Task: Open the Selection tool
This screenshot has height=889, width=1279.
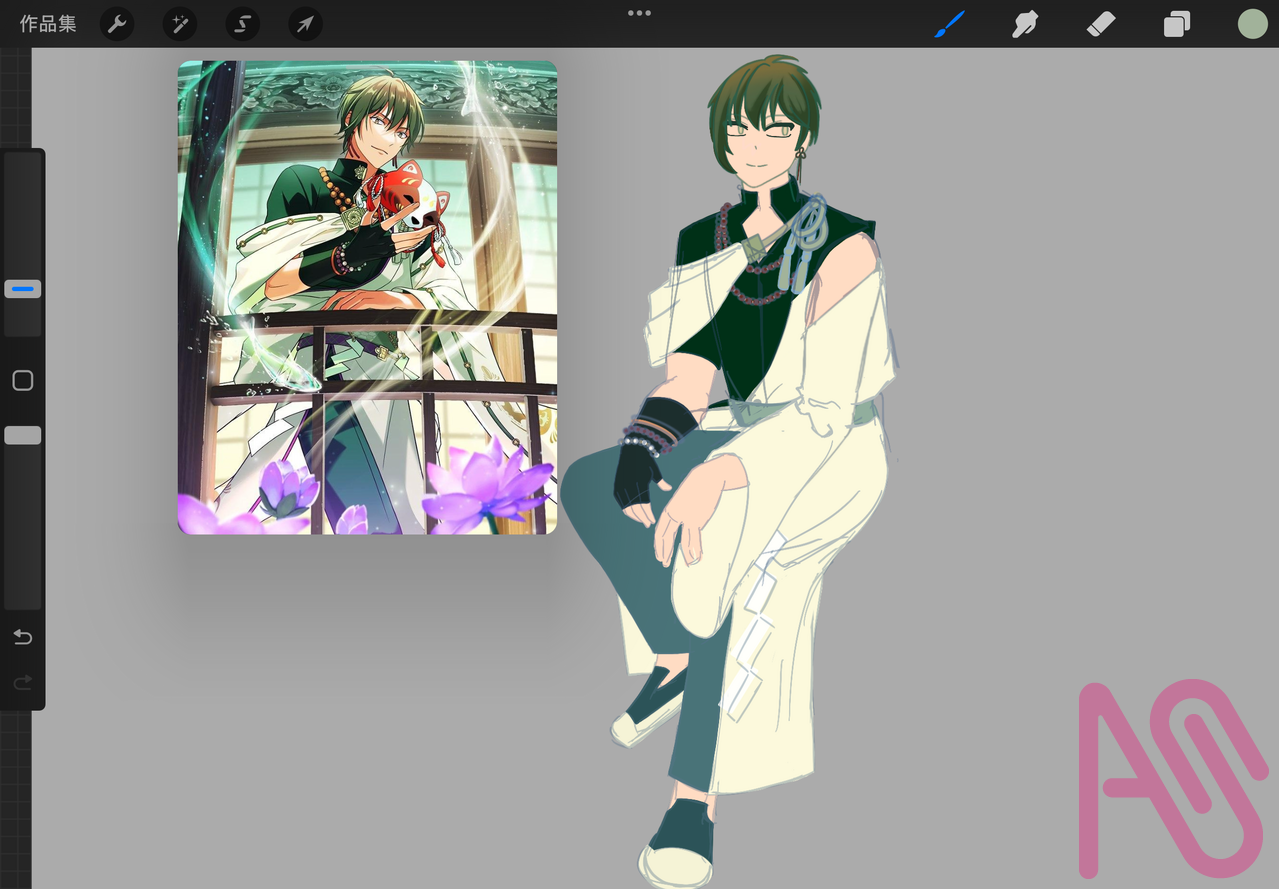Action: [242, 23]
